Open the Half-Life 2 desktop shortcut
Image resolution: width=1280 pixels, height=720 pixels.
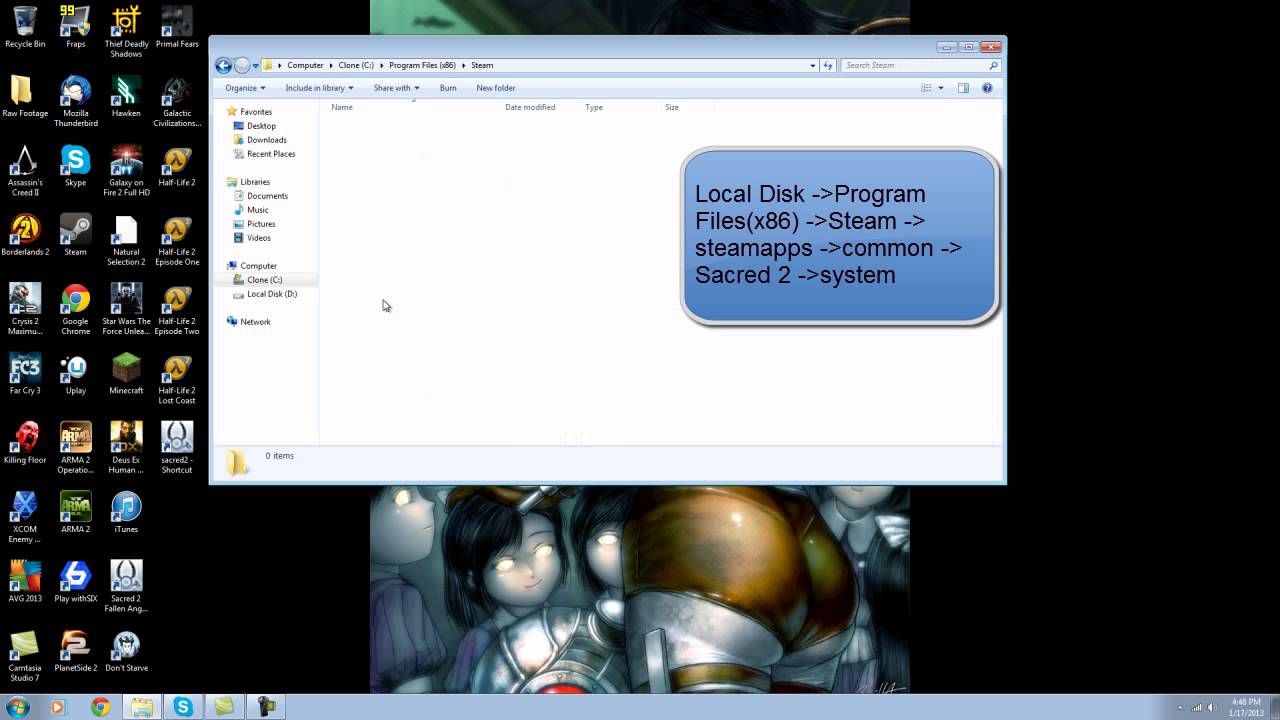tap(177, 166)
